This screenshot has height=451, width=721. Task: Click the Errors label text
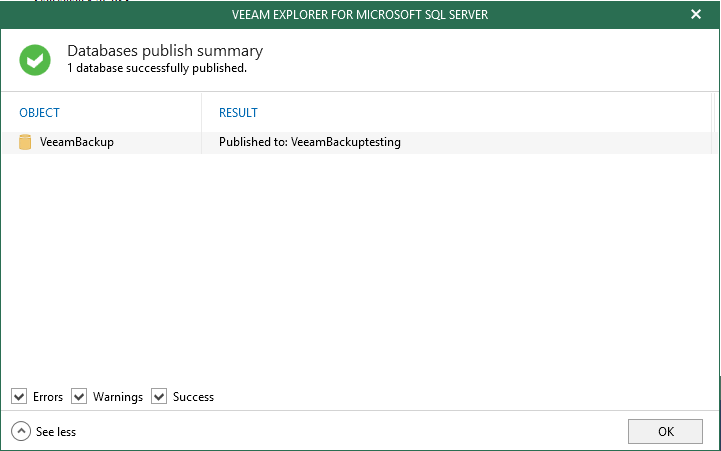(48, 397)
